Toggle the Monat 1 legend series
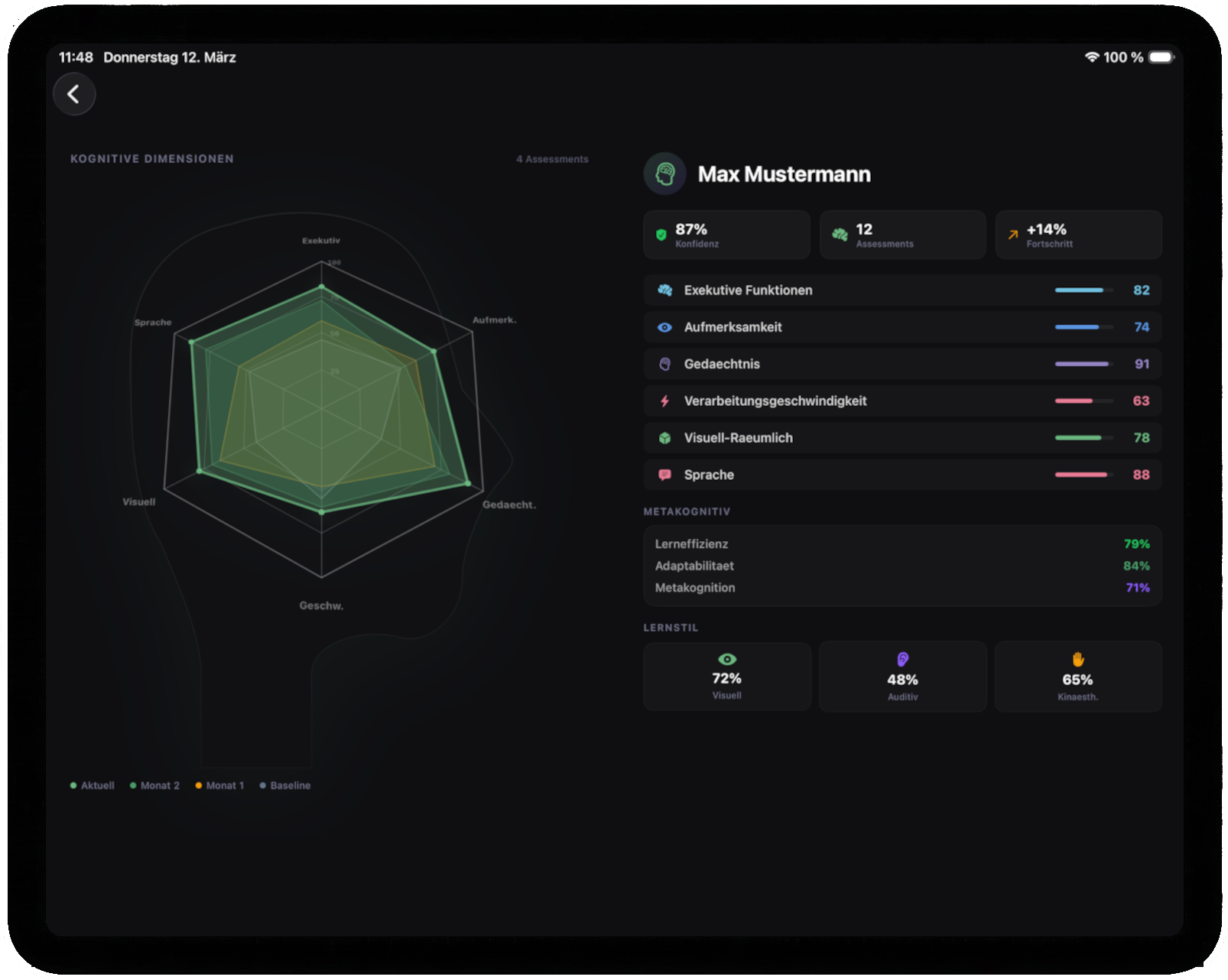The height and width of the screenshot is (980, 1228). 220,785
